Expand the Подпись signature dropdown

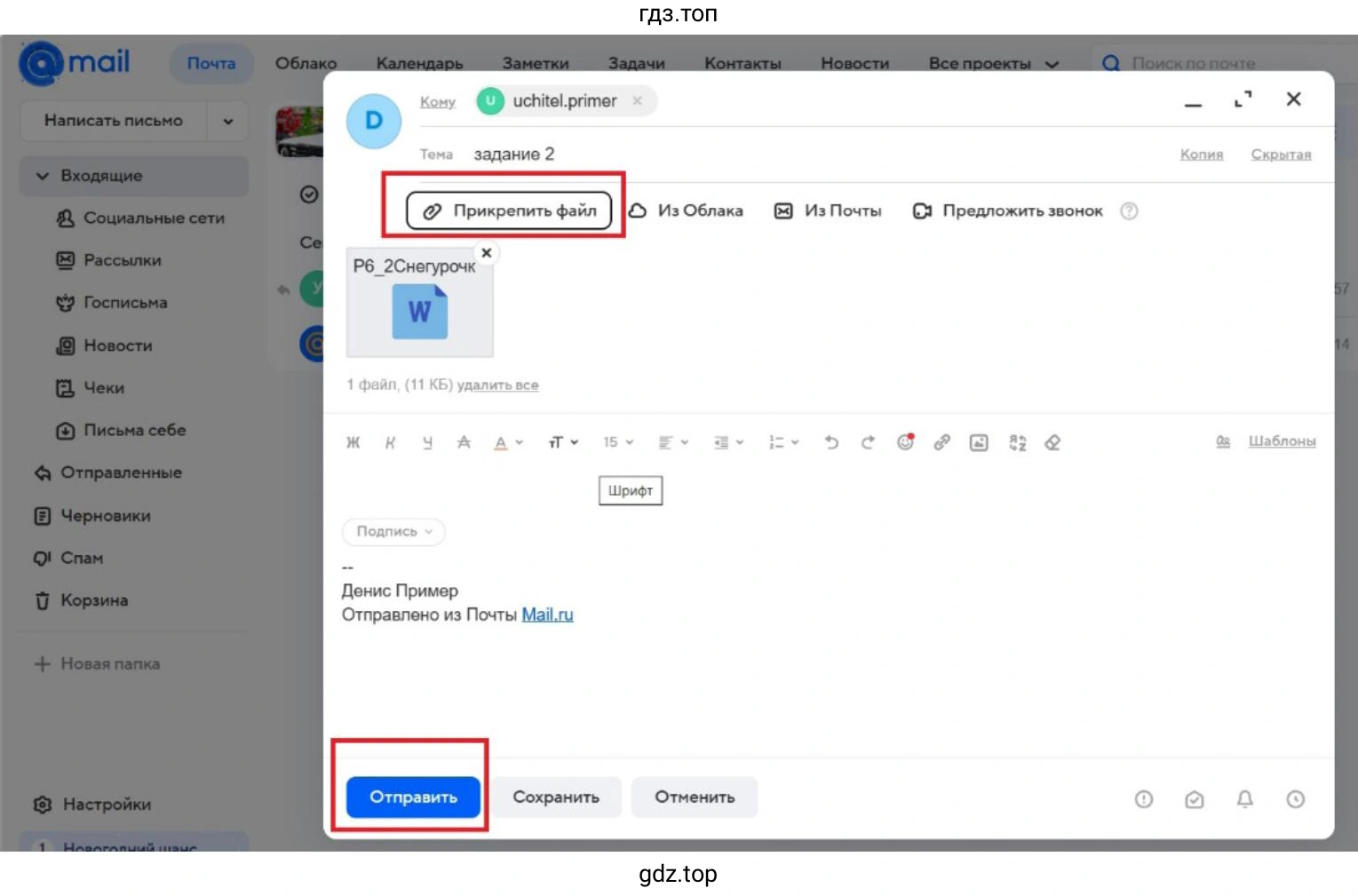(393, 531)
